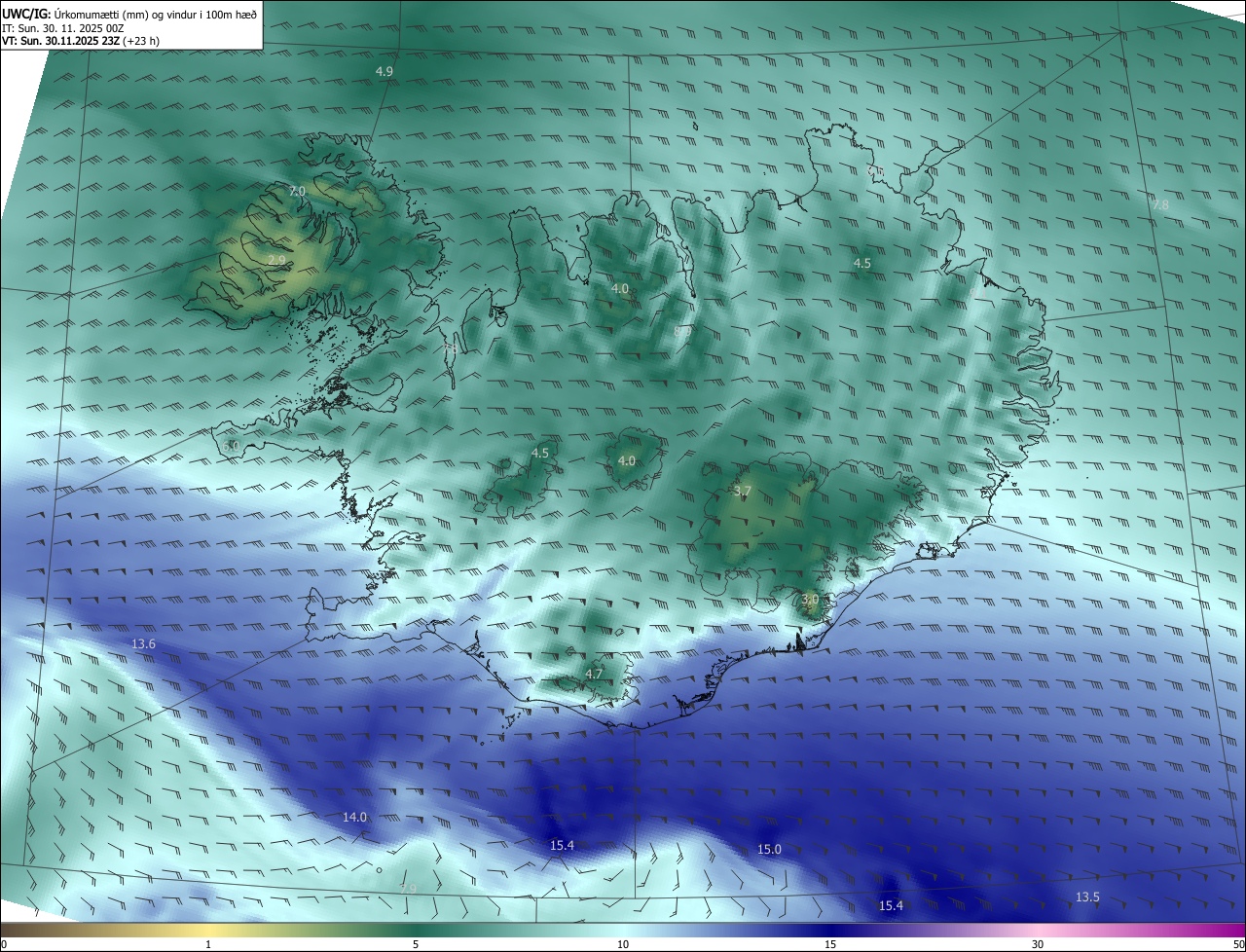1246x952 pixels.
Task: Click the 4.9 value label
Action: pyautogui.click(x=385, y=72)
